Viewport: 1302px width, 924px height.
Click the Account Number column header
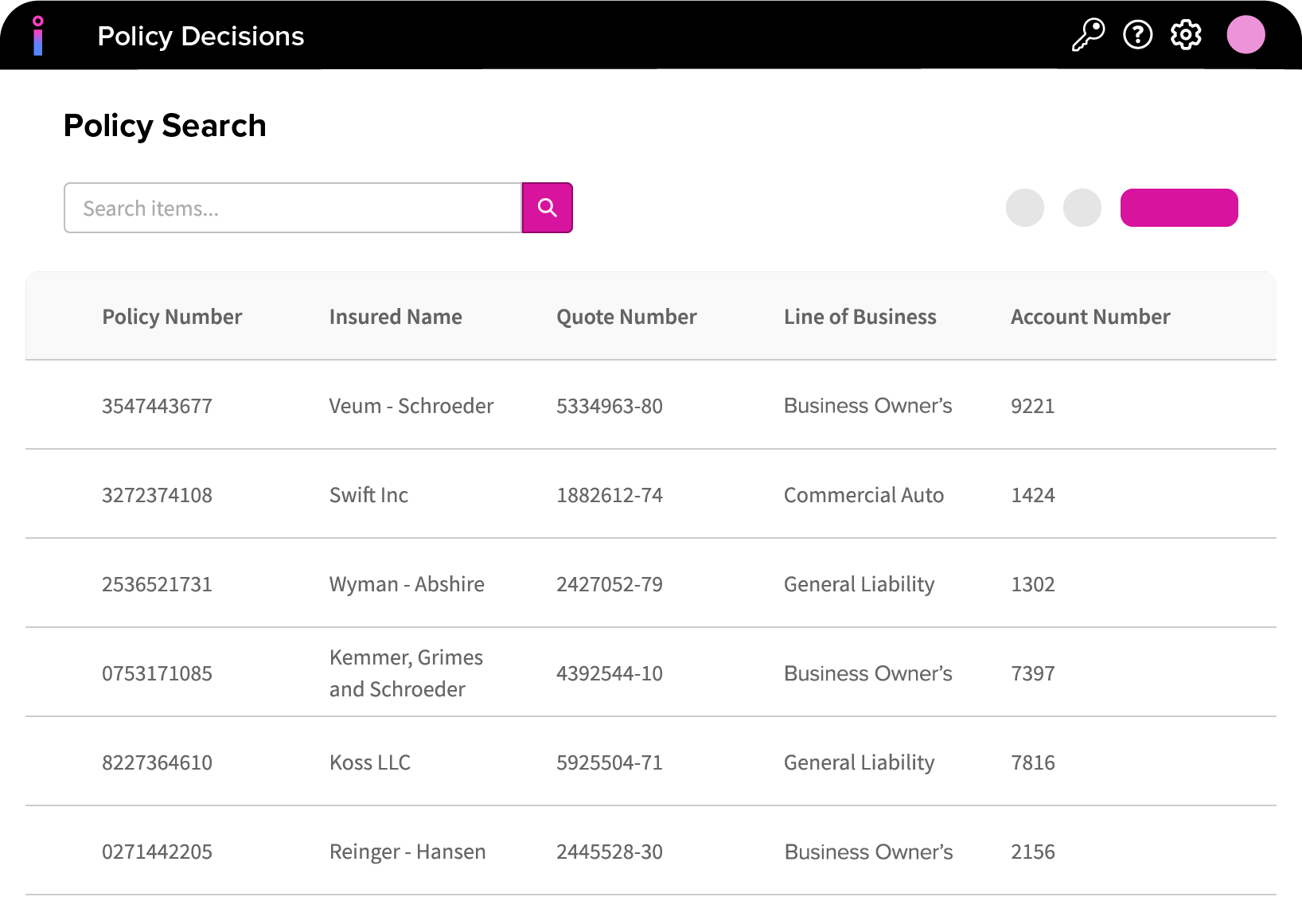(1090, 317)
